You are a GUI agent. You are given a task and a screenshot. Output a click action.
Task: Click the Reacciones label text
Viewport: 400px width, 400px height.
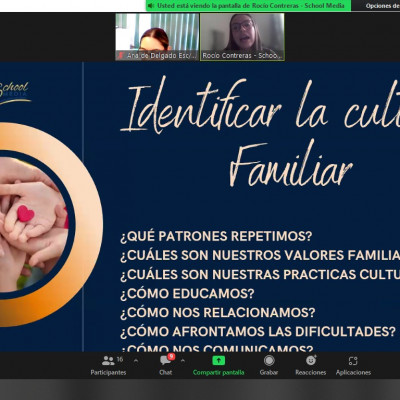click(x=311, y=372)
